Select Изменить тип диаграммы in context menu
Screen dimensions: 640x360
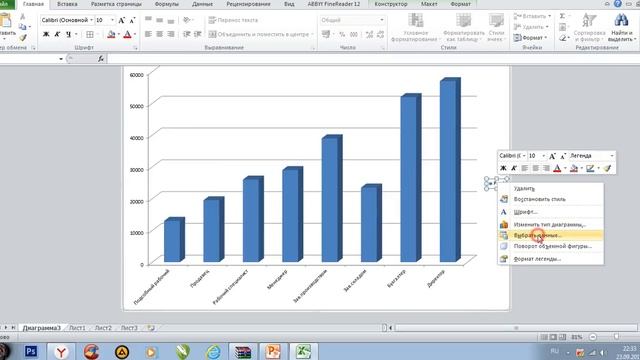(x=550, y=224)
